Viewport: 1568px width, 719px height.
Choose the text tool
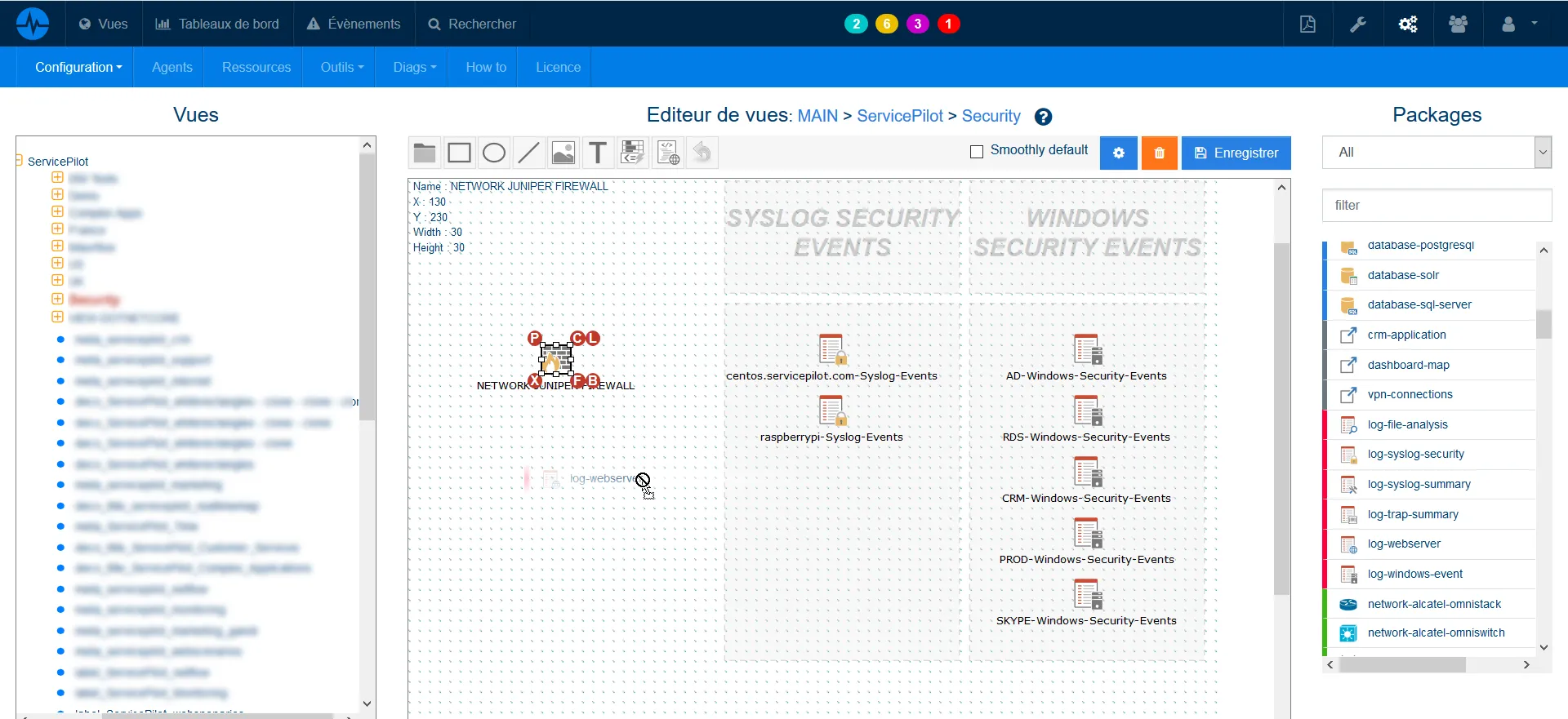[x=598, y=153]
